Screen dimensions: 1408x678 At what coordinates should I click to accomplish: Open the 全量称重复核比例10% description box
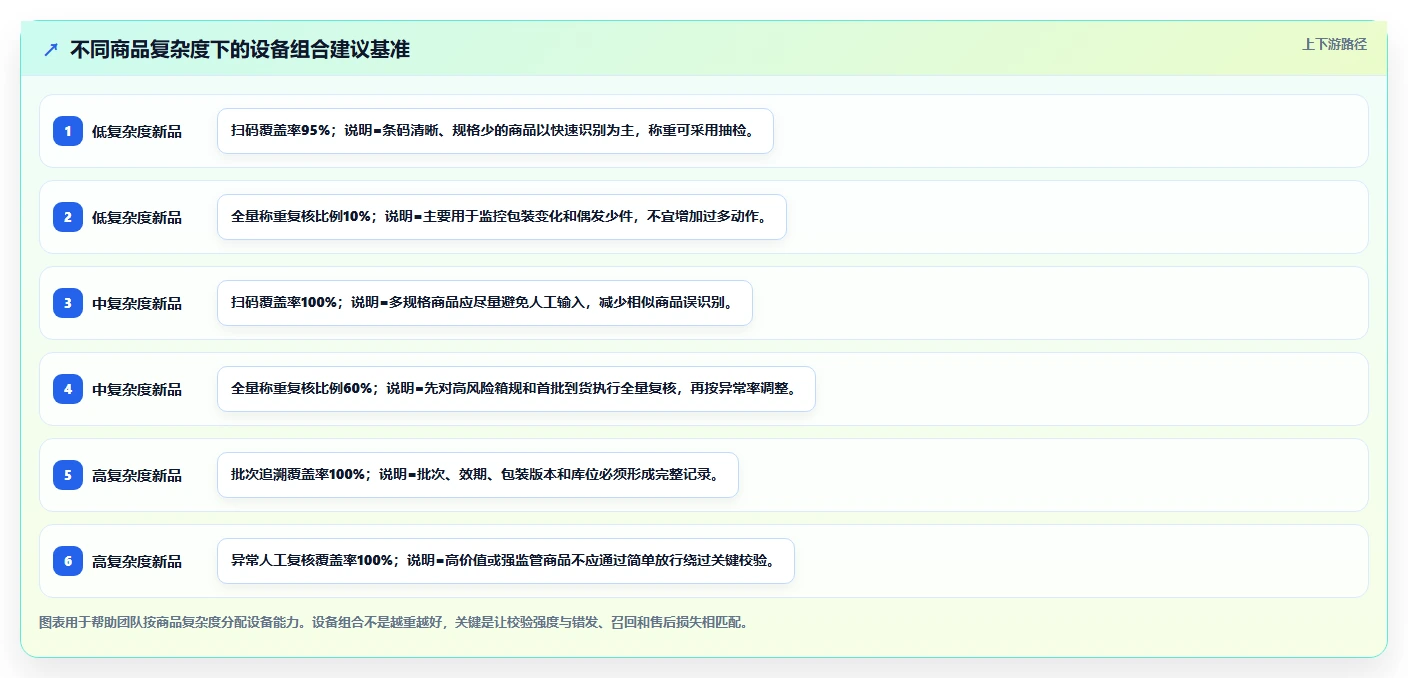(x=502, y=217)
